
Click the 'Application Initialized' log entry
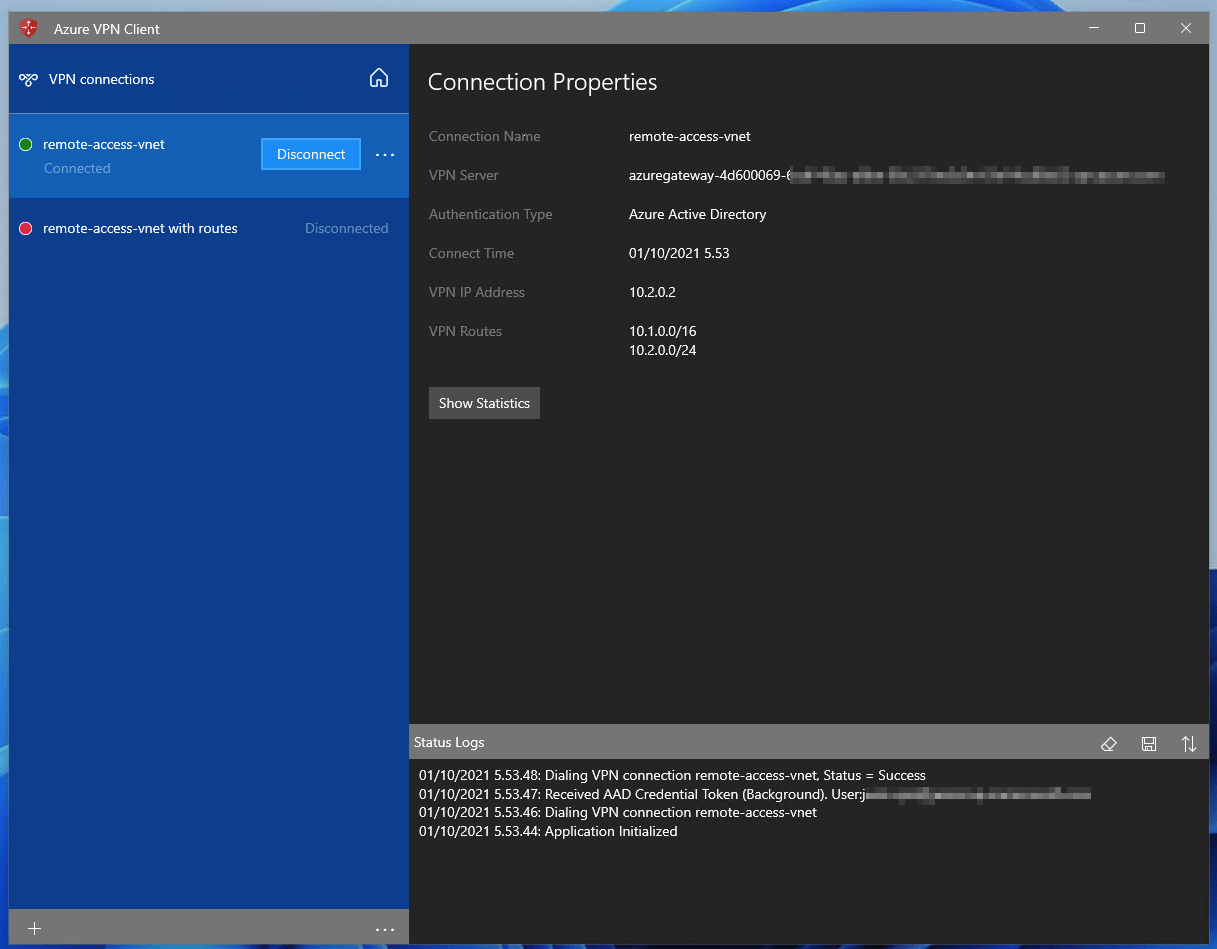click(x=548, y=831)
